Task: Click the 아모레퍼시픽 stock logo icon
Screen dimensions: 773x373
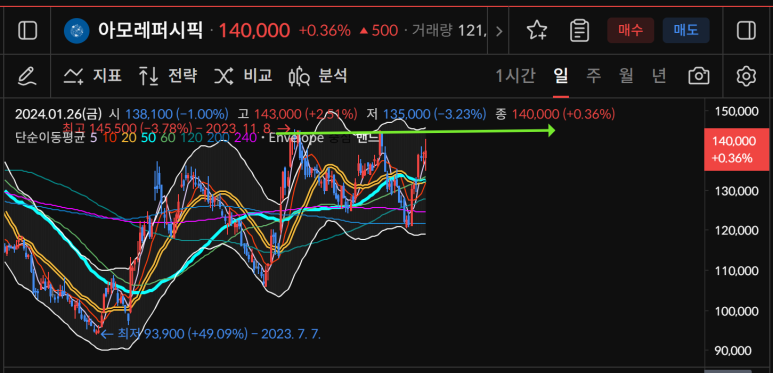Action: point(76,31)
